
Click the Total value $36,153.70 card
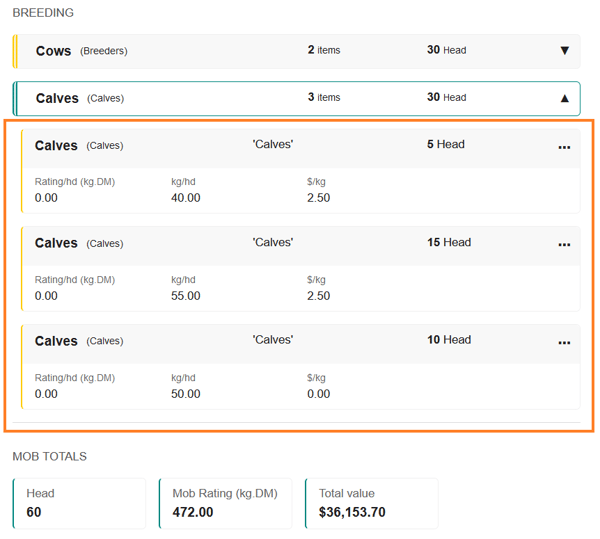pos(371,503)
